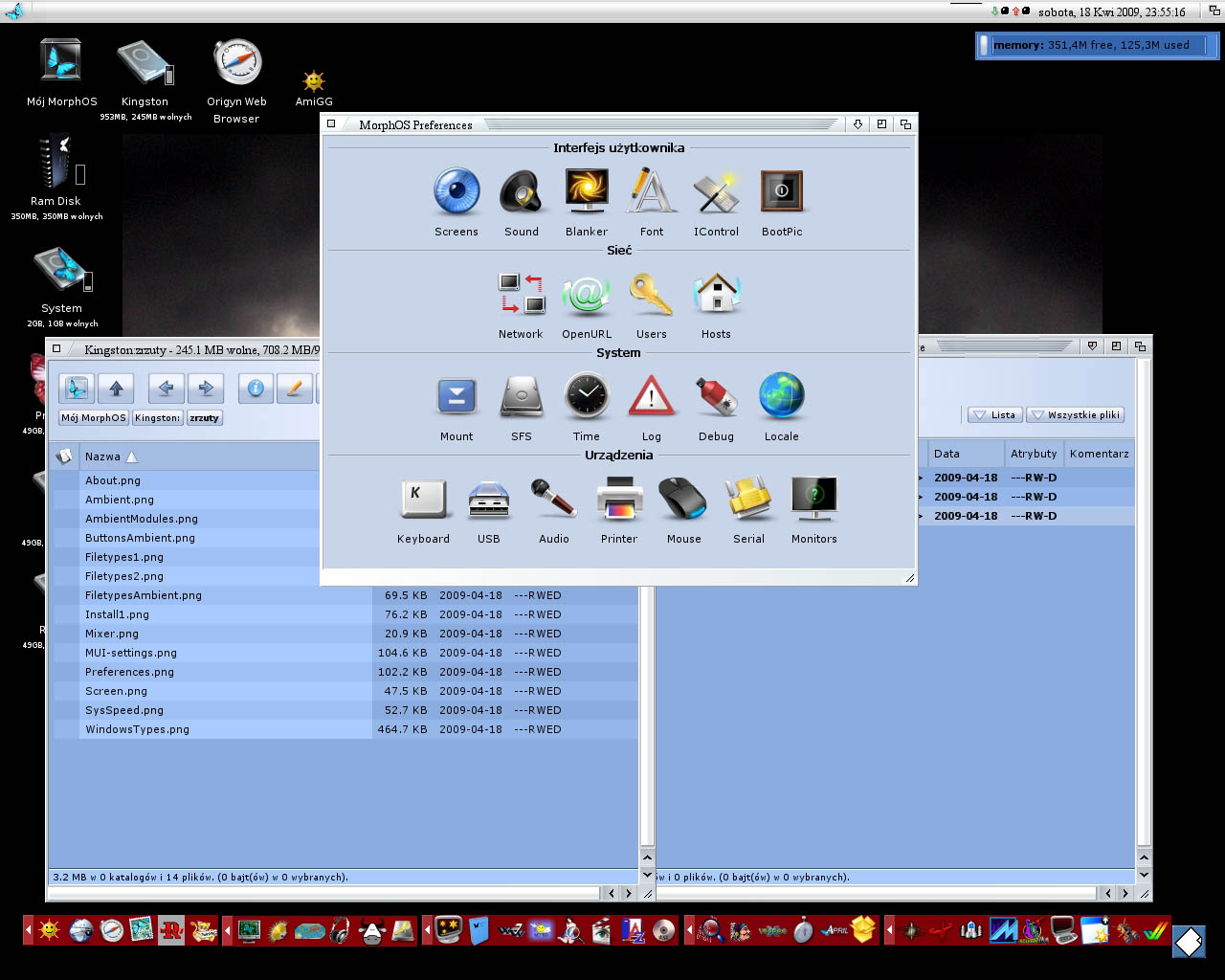
Task: Open the Mouse preferences
Action: [684, 500]
